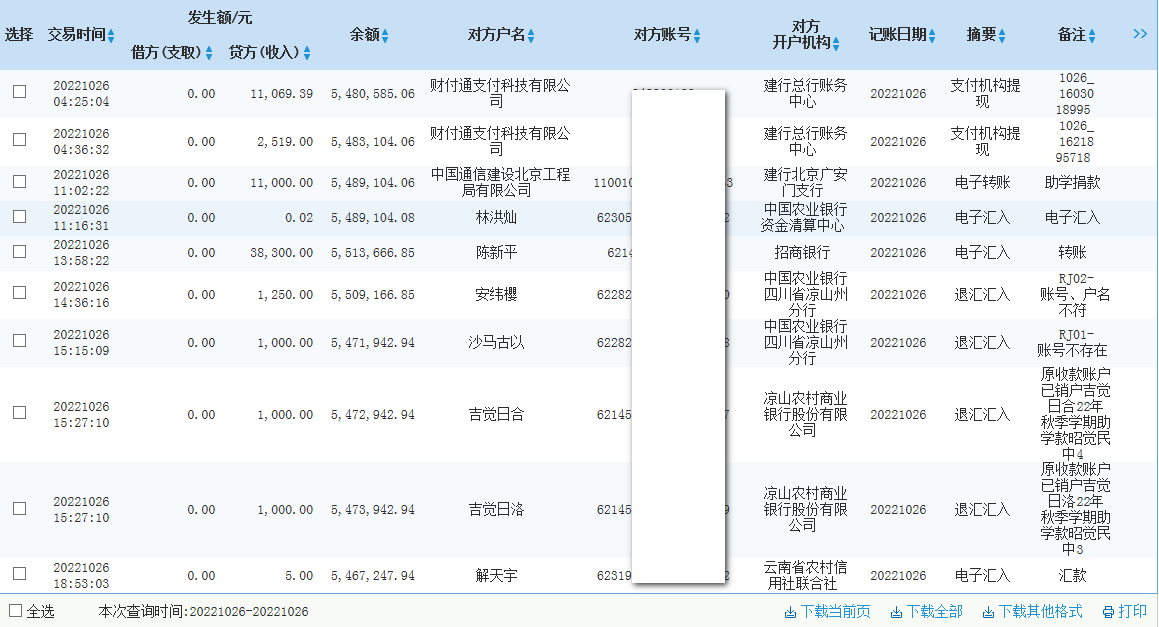Image resolution: width=1159 pixels, height=627 pixels.
Task: Sort 贷方(收入) column via its arrows
Action: pyautogui.click(x=307, y=52)
